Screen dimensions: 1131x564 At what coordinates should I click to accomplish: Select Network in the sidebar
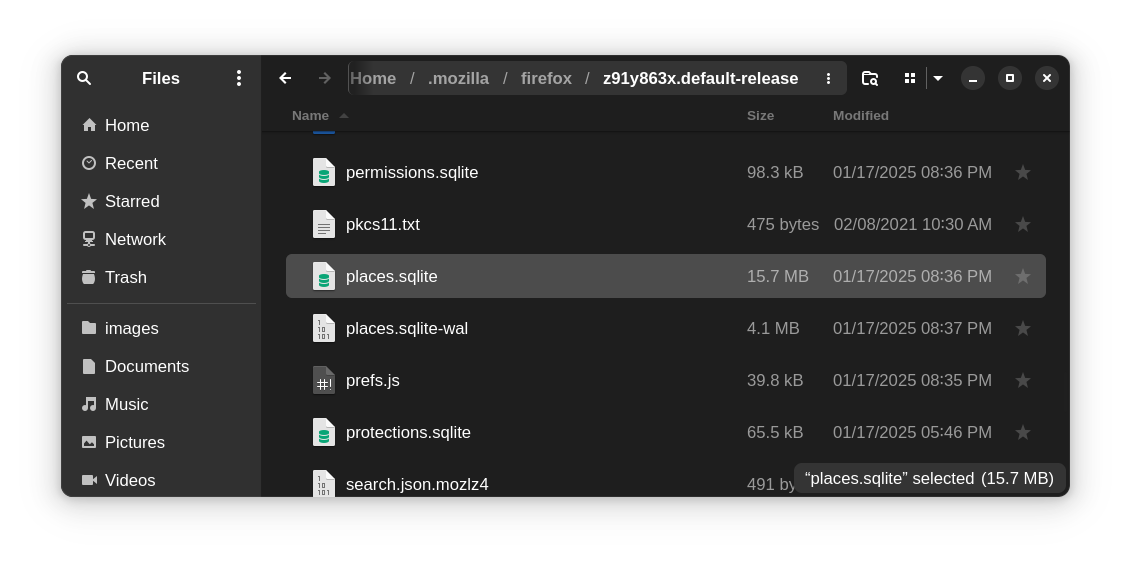click(134, 239)
